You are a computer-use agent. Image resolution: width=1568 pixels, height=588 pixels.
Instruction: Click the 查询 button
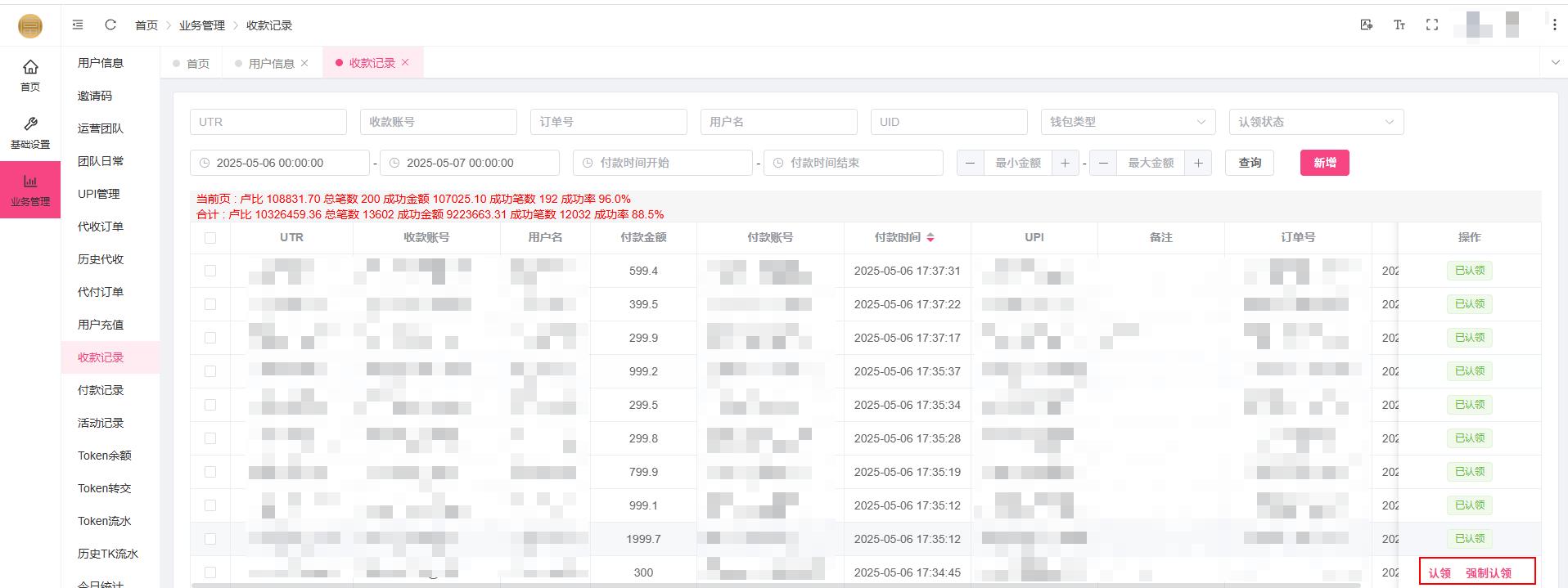(1250, 163)
